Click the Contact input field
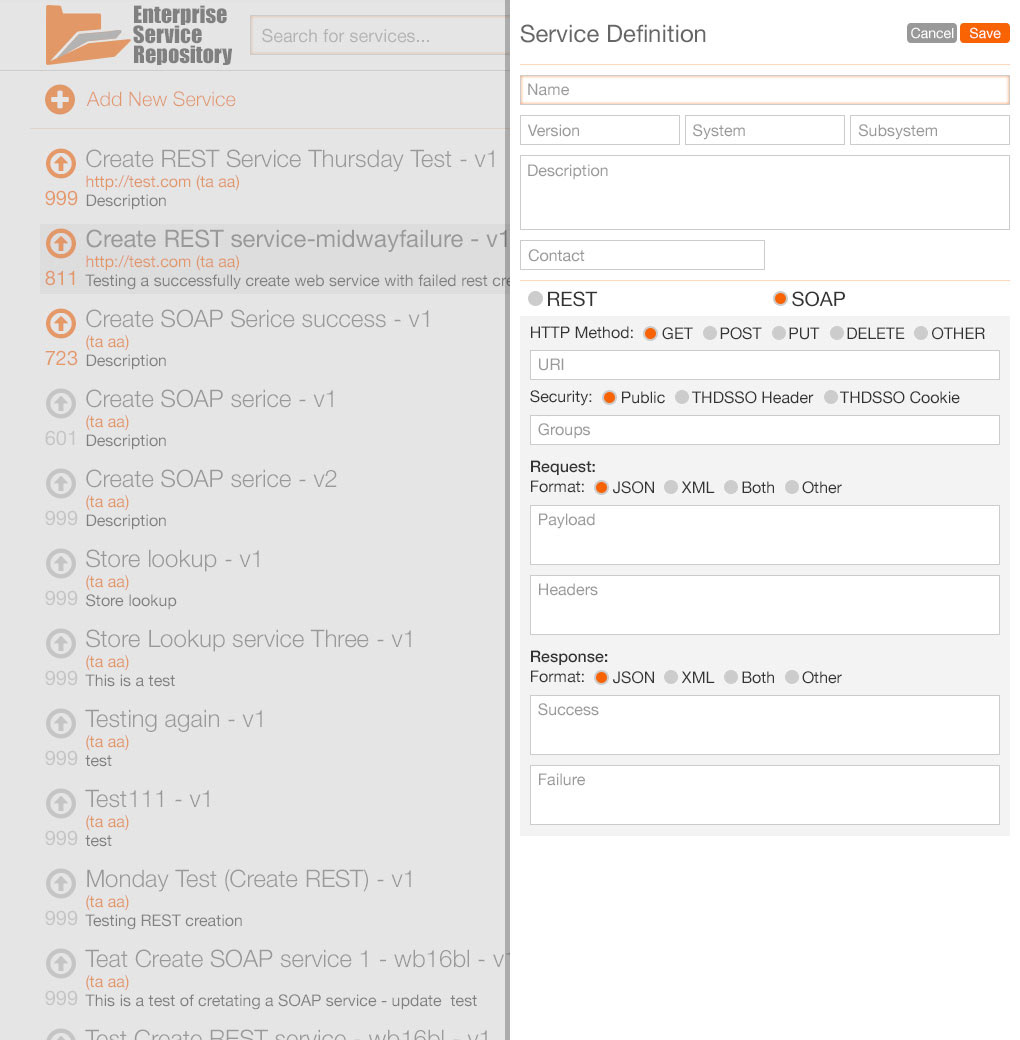The height and width of the screenshot is (1040, 1020). click(x=642, y=255)
